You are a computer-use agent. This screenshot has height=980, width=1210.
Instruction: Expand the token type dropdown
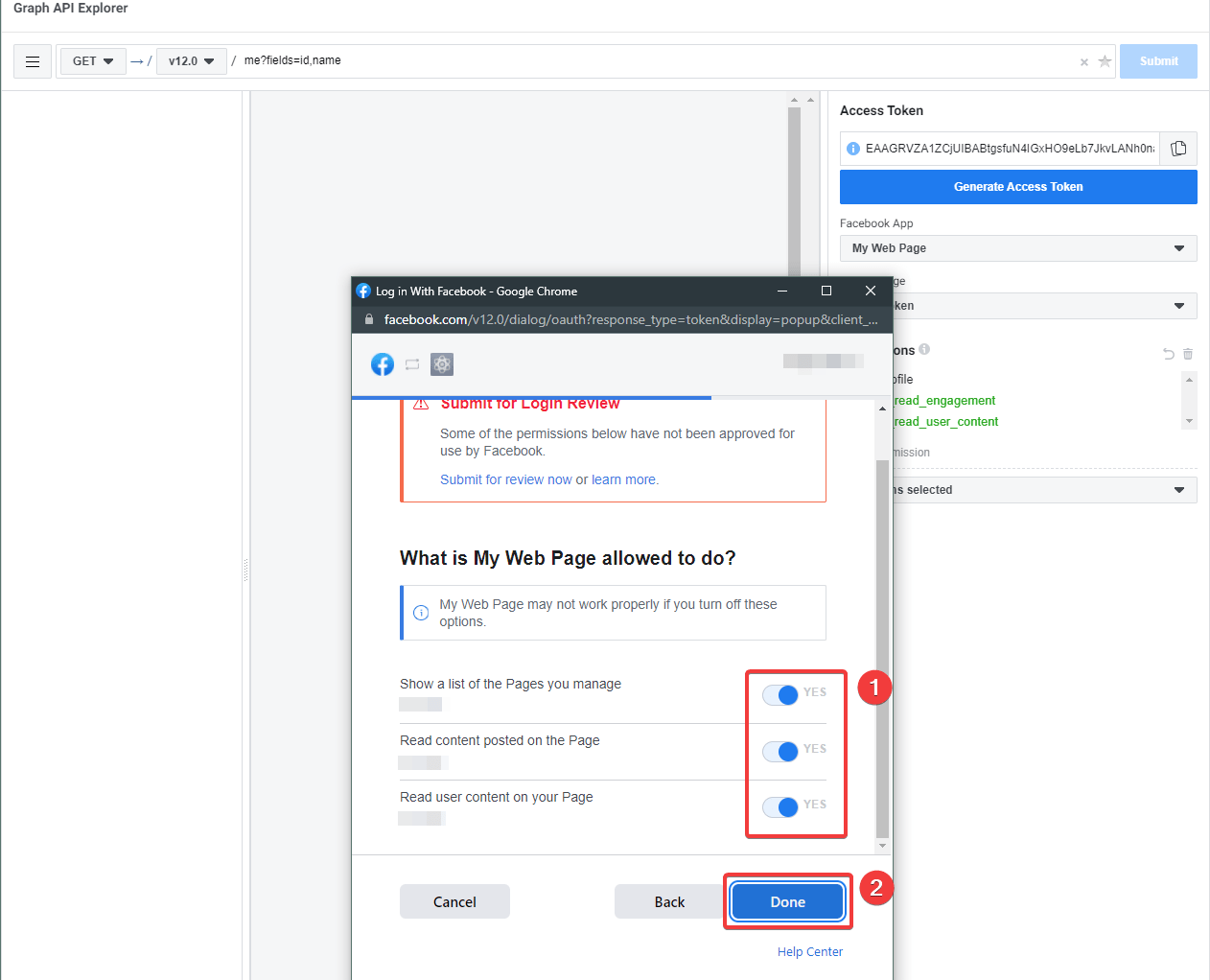pyautogui.click(x=1045, y=306)
